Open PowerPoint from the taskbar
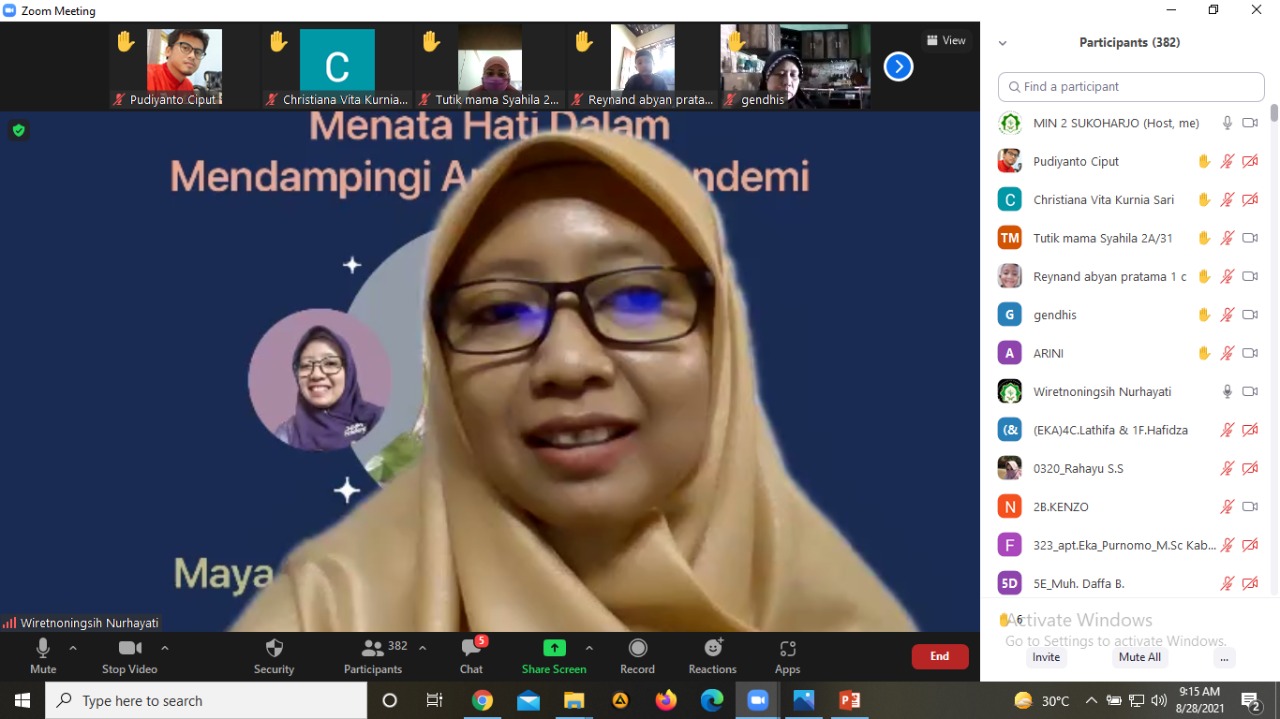1280x719 pixels. click(x=850, y=700)
